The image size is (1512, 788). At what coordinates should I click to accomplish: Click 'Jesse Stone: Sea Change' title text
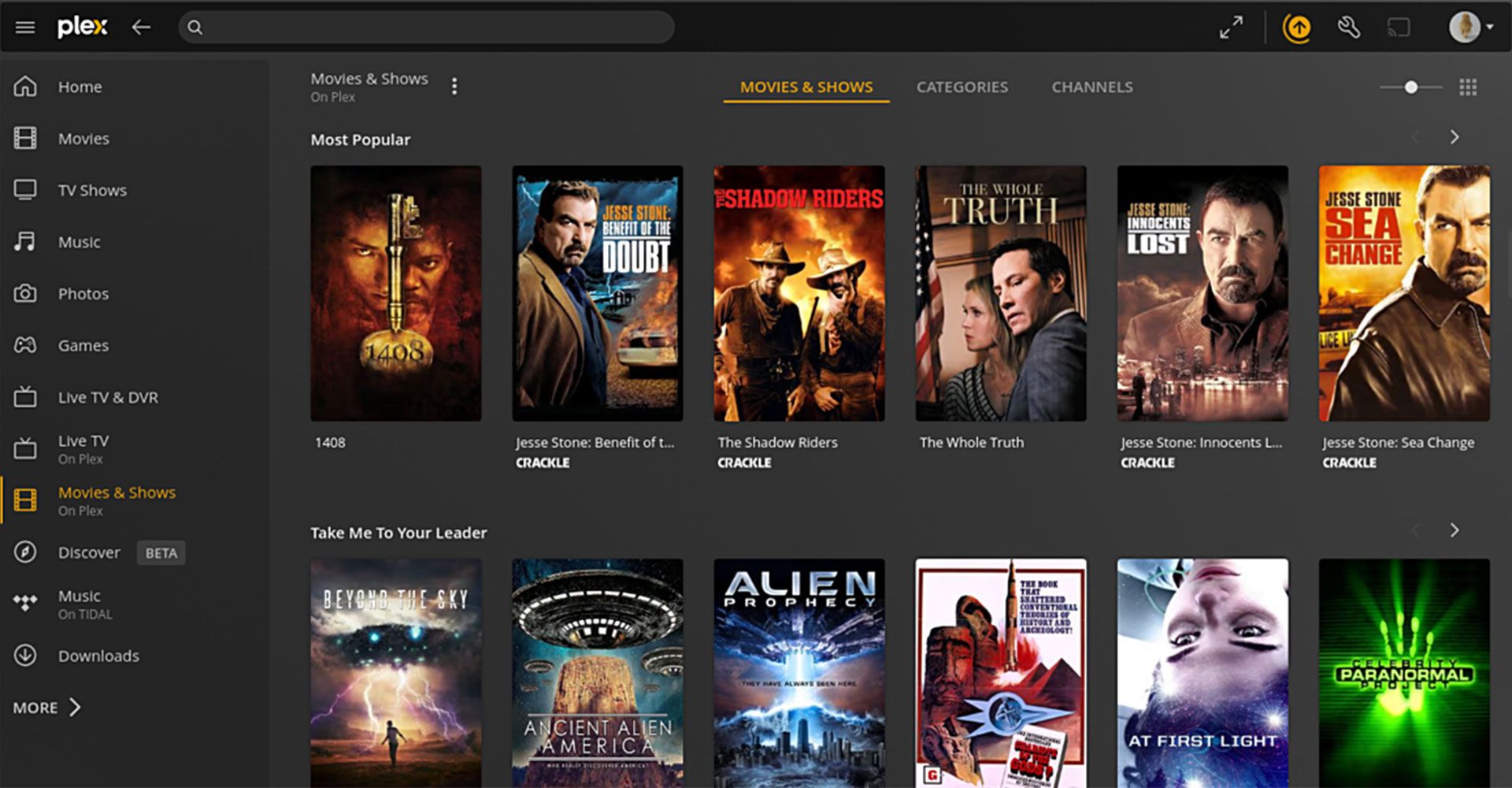coord(1398,443)
